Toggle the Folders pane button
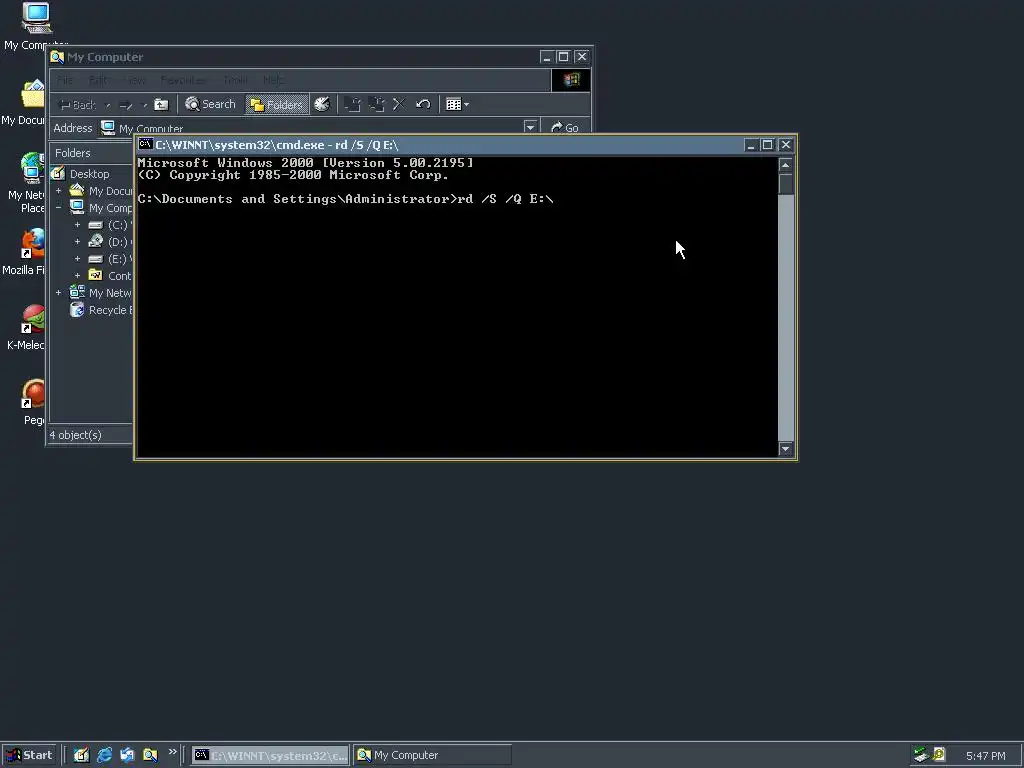This screenshot has height=768, width=1024. pos(277,104)
